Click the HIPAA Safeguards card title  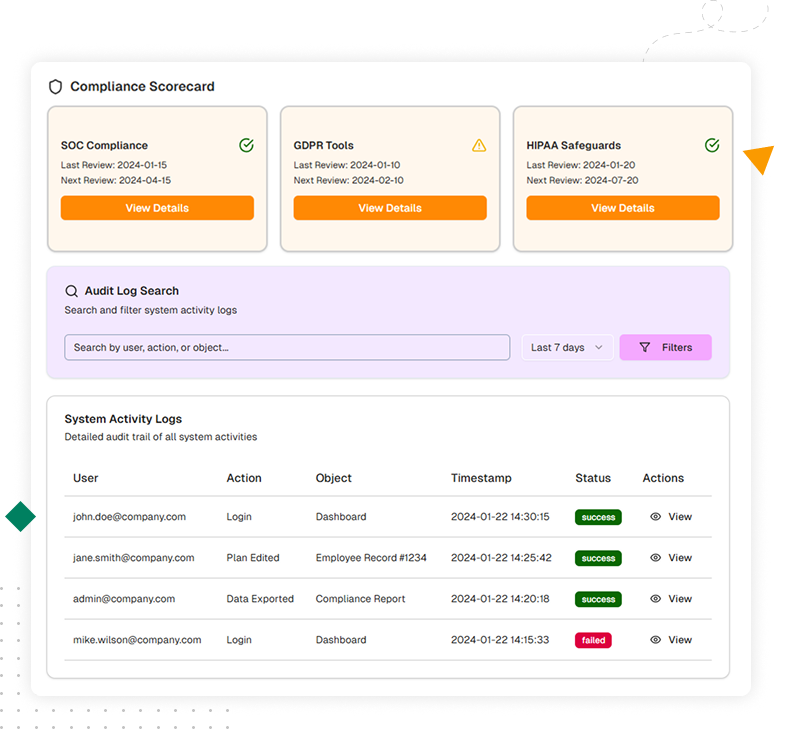pyautogui.click(x=573, y=145)
